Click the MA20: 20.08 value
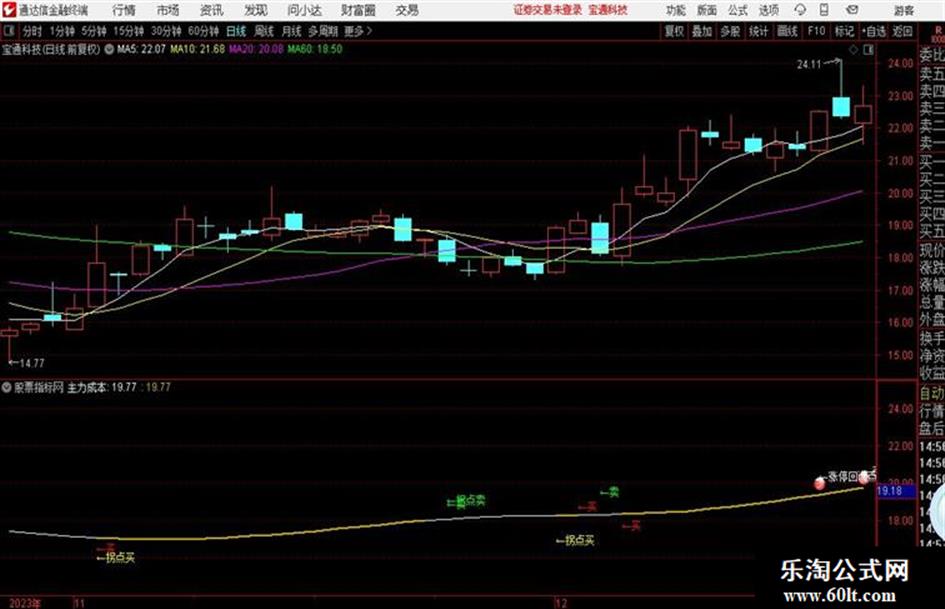This screenshot has width=945, height=609. coord(256,49)
